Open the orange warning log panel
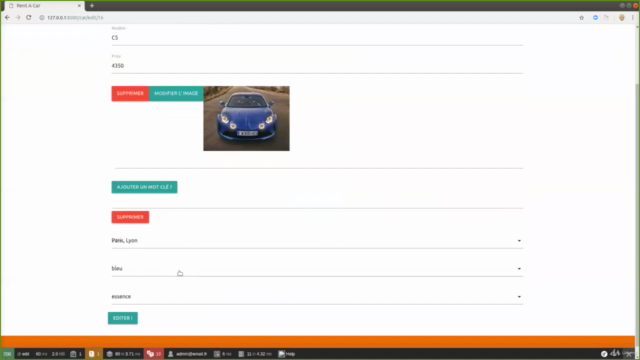The height and width of the screenshot is (360, 640). pos(94,354)
